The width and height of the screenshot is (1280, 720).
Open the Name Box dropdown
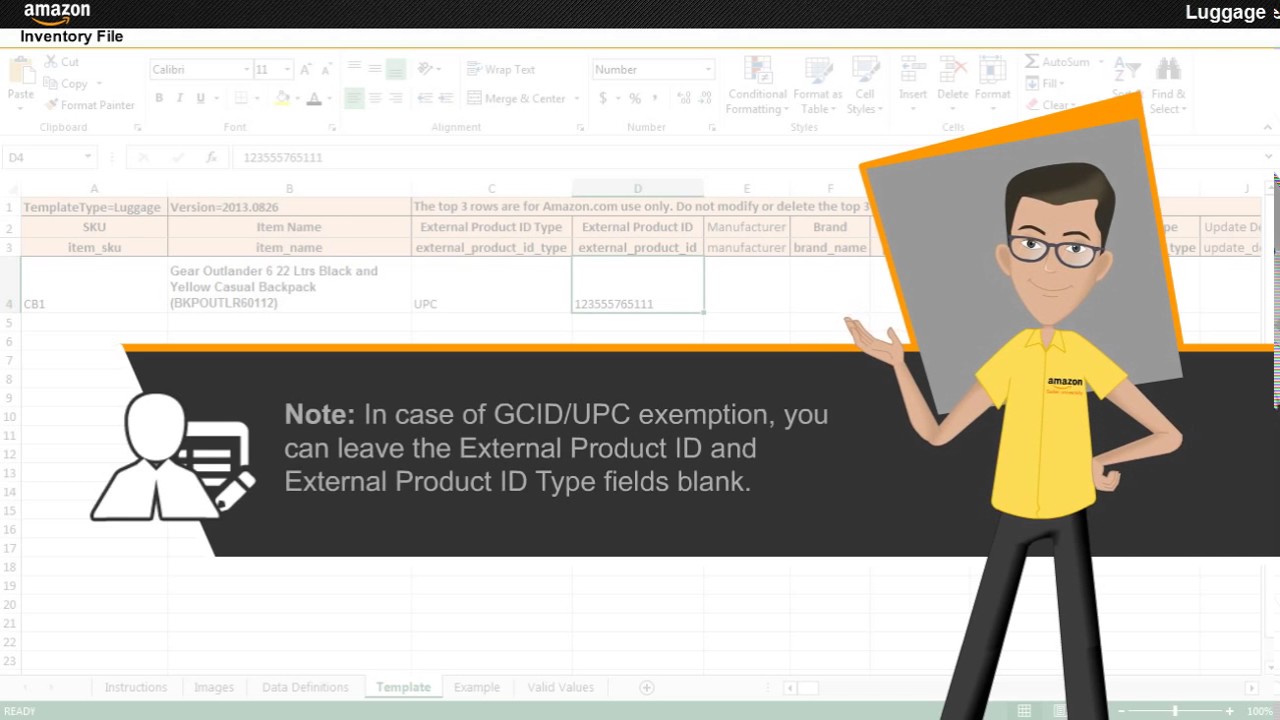[88, 157]
